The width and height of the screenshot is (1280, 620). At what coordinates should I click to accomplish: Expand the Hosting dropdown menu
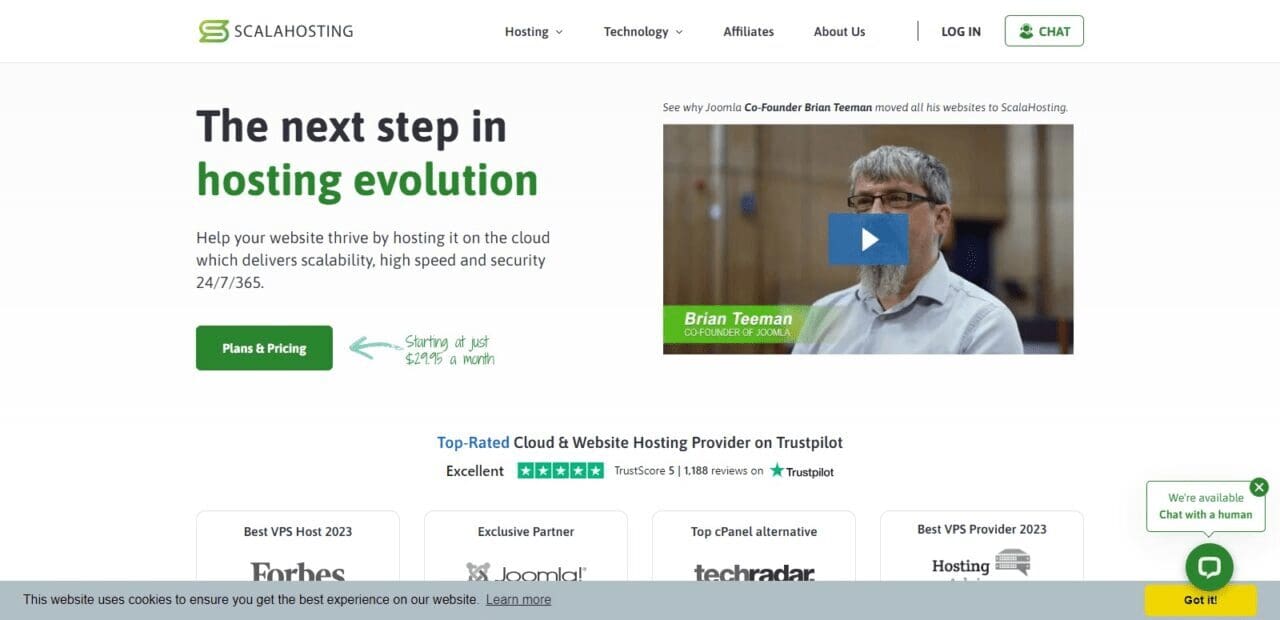pos(534,32)
